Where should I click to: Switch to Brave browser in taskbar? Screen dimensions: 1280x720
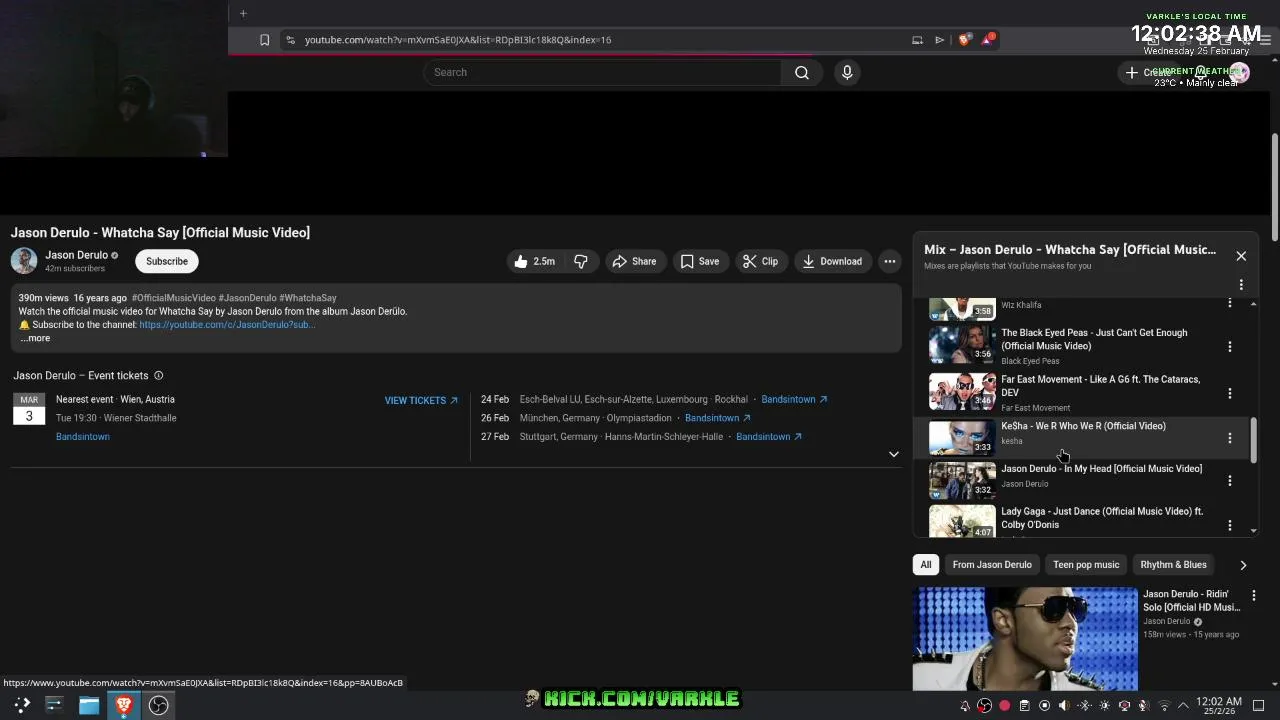(124, 705)
